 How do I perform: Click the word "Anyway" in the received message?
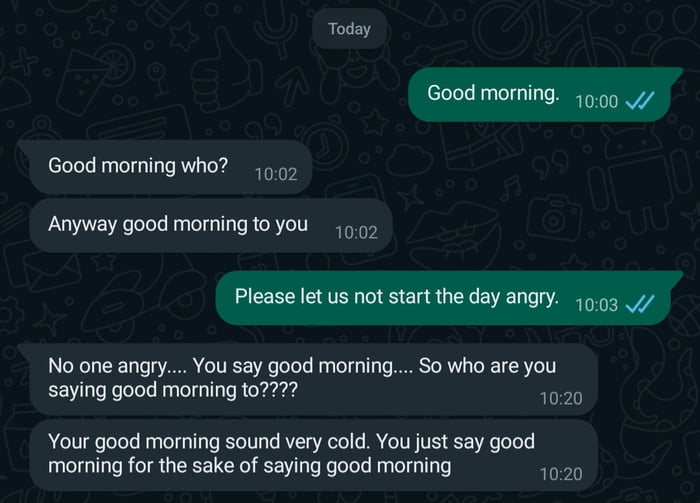(x=83, y=223)
